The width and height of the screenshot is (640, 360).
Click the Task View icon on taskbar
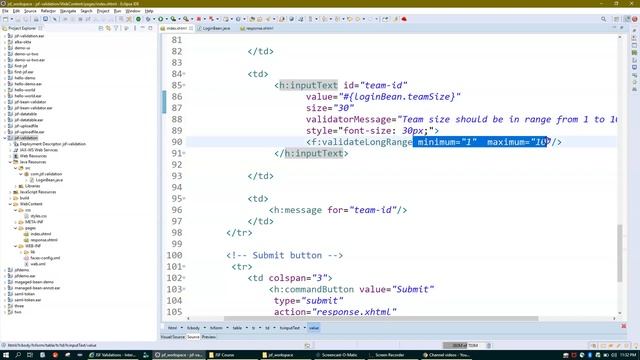coord(30,355)
